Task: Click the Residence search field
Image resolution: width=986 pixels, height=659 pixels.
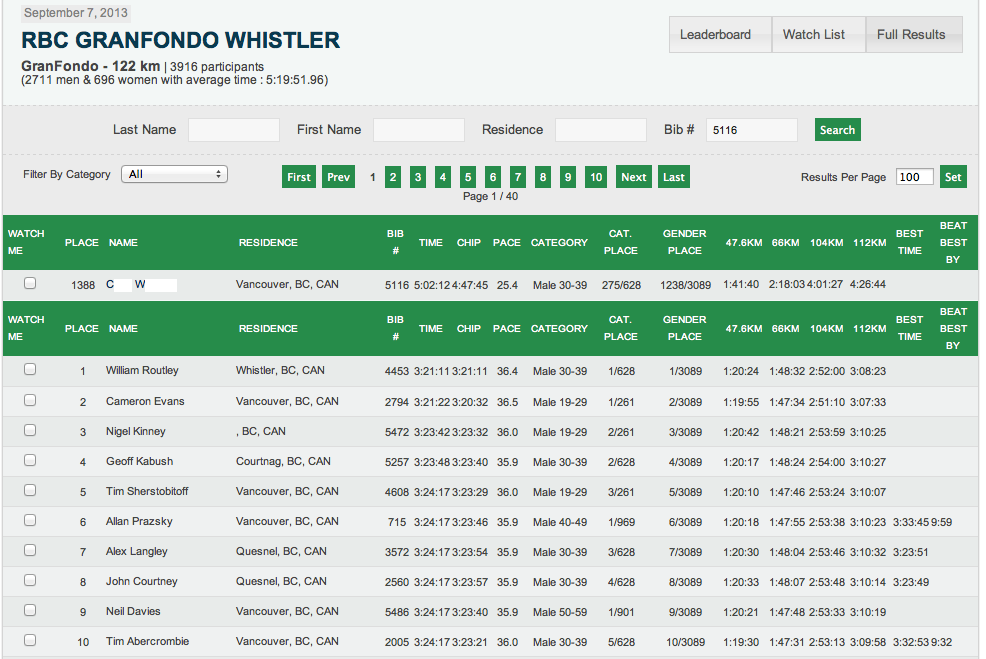Action: (x=600, y=130)
